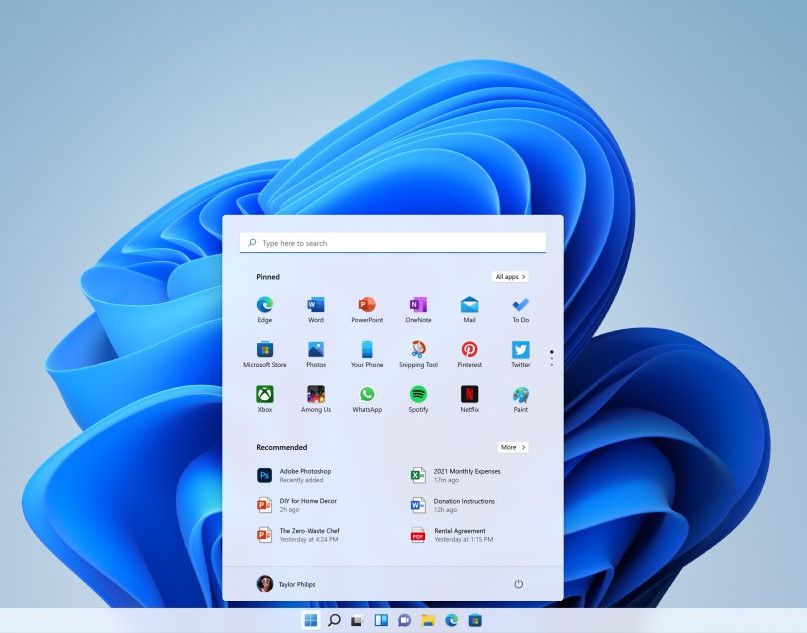Open Chat from the taskbar
This screenshot has width=807, height=633.
click(x=405, y=620)
